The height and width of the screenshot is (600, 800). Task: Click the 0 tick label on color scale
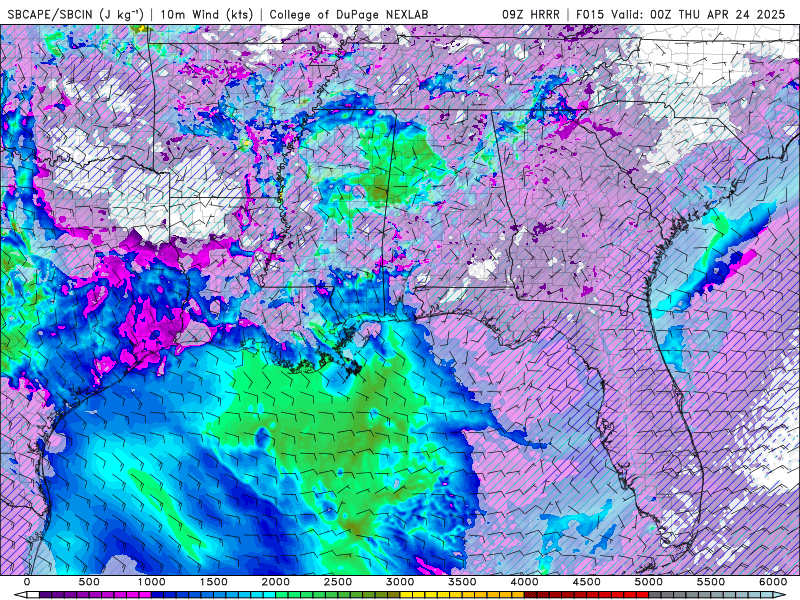point(27,582)
